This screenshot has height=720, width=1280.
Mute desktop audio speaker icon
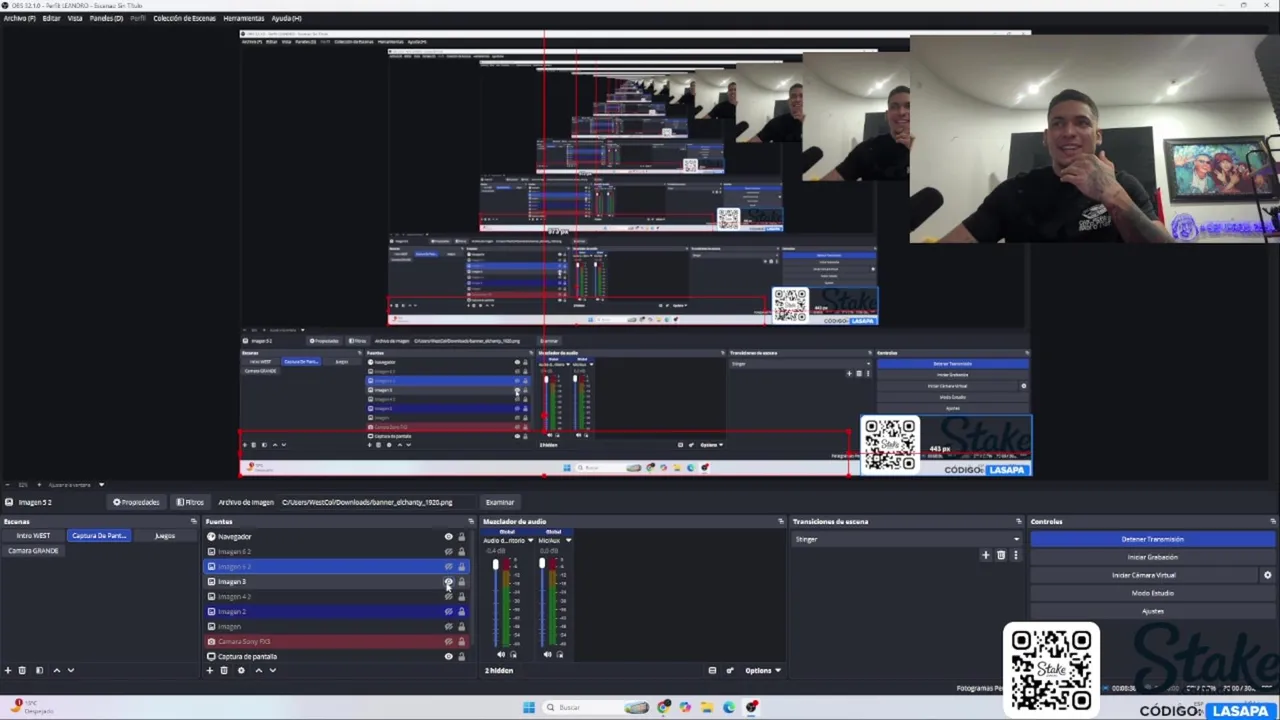[501, 655]
